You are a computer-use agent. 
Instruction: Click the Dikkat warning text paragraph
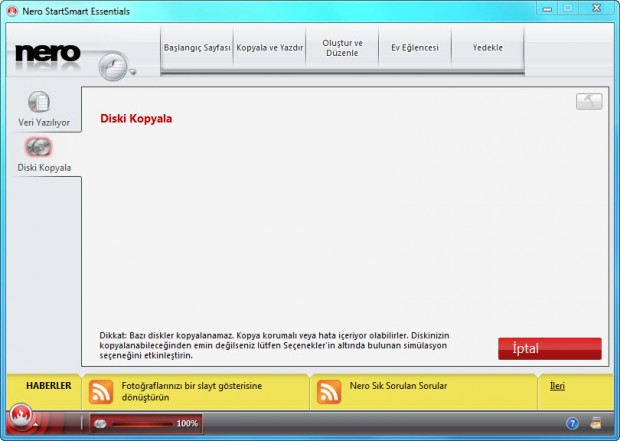click(274, 345)
